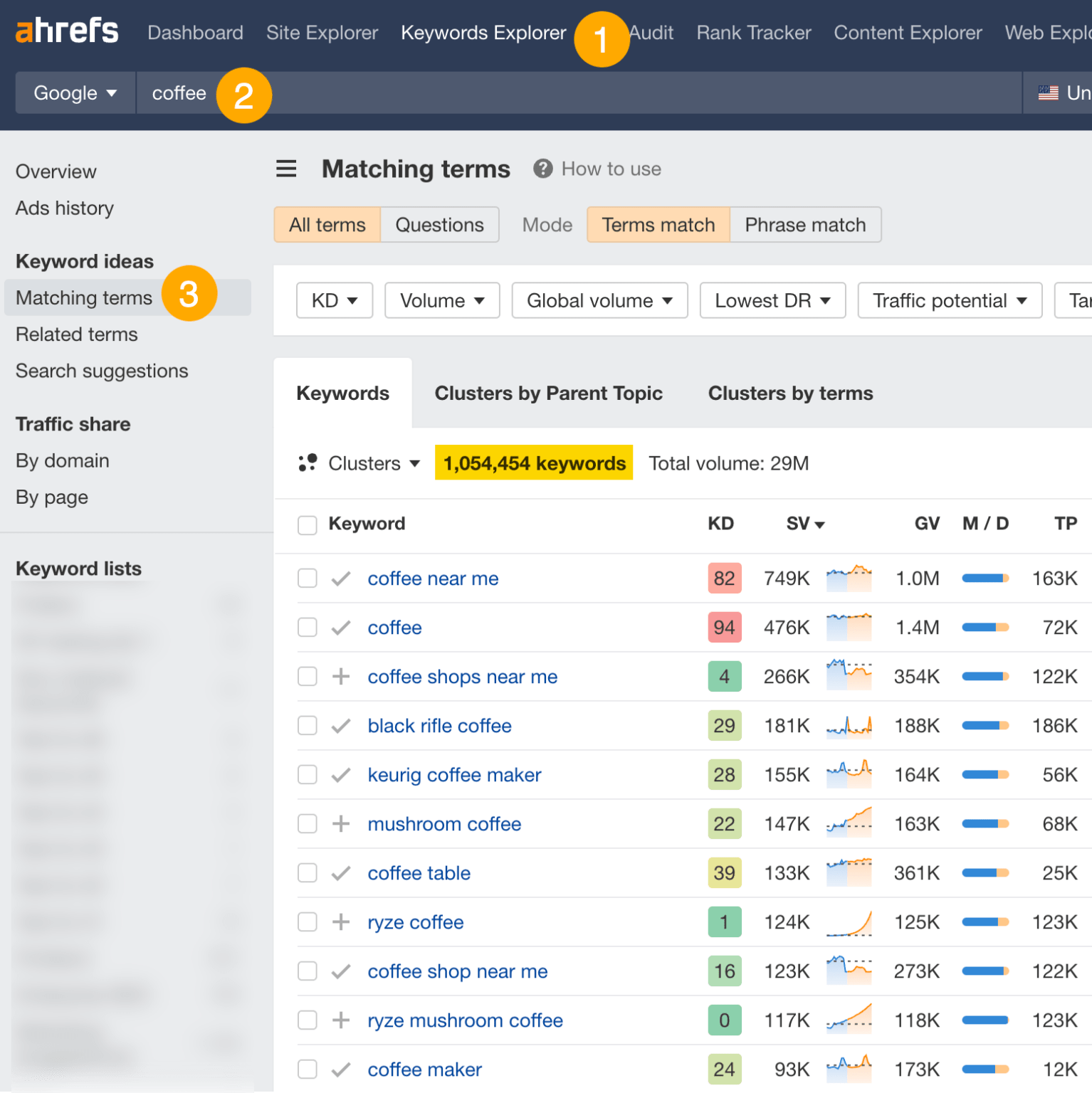Add 'coffee shops near me' via plus icon
Screen dimensions: 1092x1093
(x=341, y=676)
